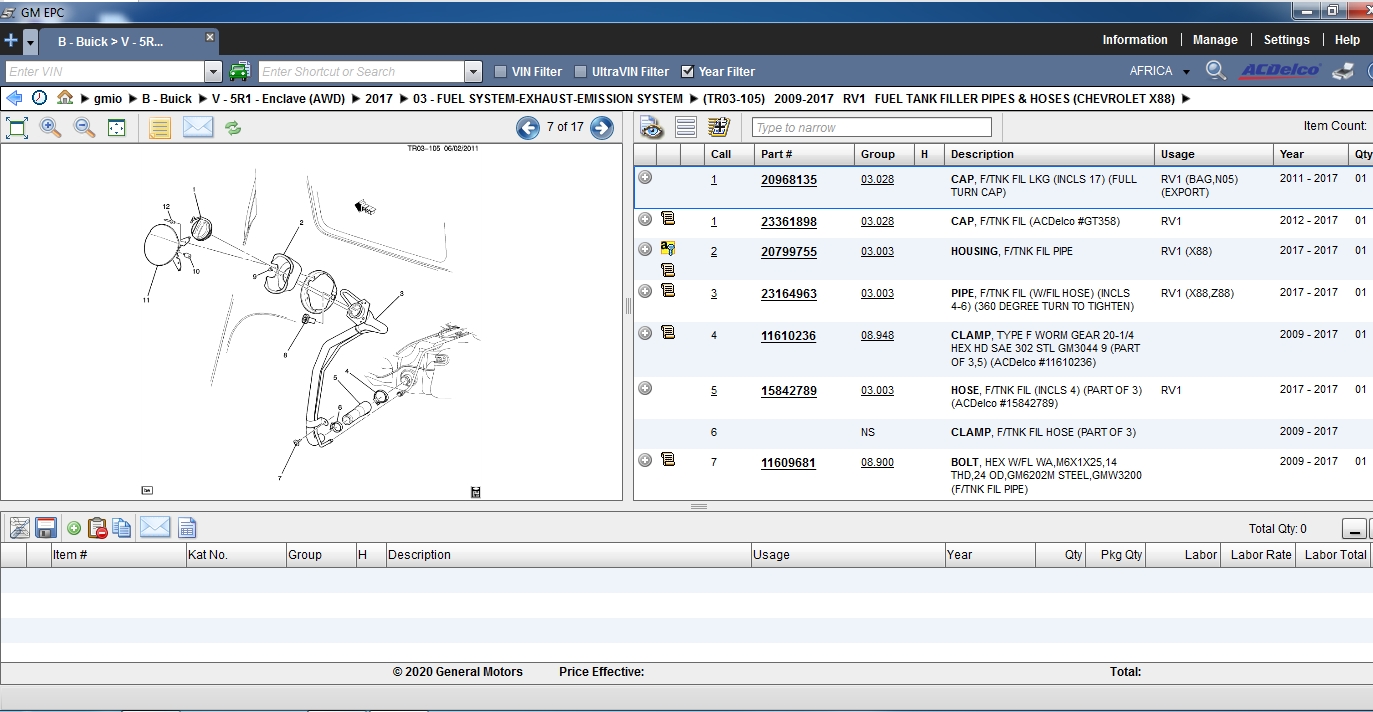This screenshot has width=1373, height=712.
Task: Click group link 08.948
Action: click(x=877, y=335)
